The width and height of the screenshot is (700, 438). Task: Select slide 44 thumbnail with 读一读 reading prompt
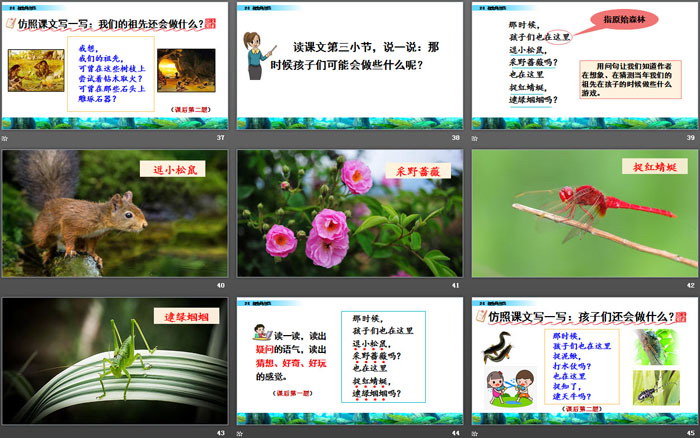(x=350, y=361)
